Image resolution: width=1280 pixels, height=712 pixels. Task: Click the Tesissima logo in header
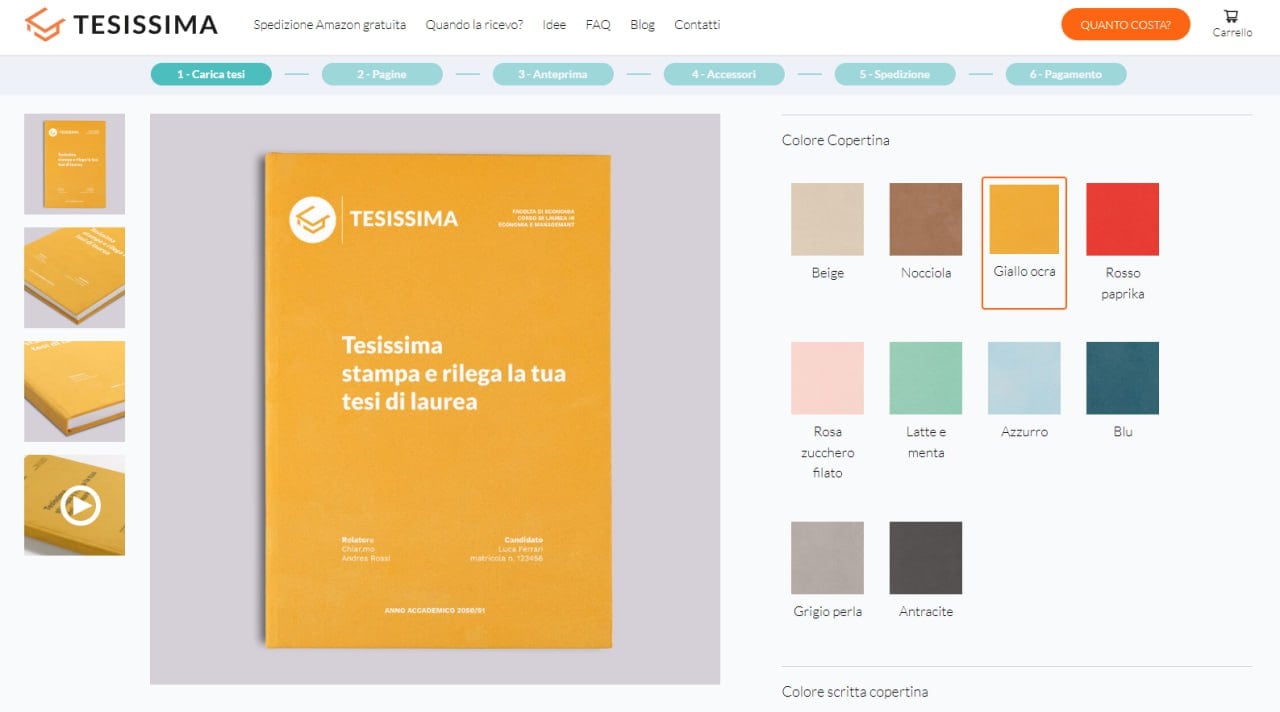click(121, 24)
